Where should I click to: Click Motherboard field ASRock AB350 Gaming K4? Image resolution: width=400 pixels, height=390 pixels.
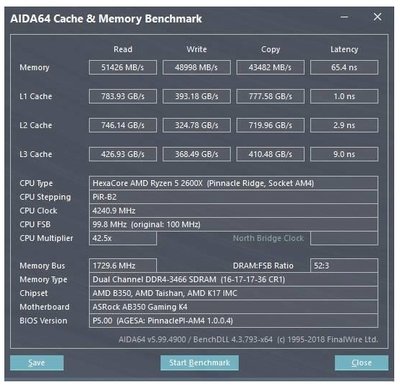coord(233,307)
